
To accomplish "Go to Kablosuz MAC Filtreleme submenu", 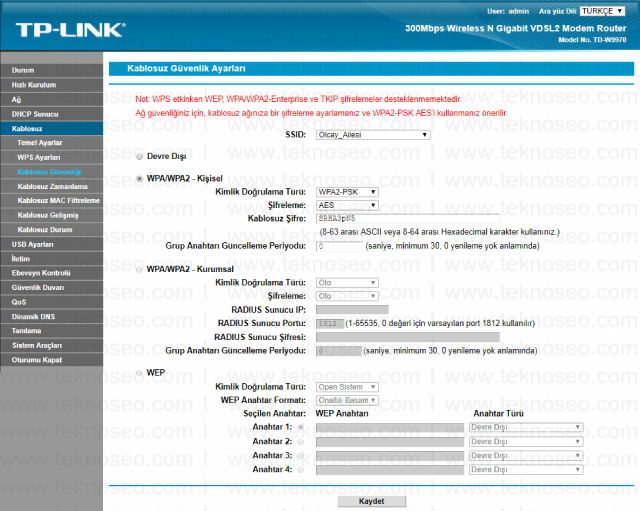I will (51, 201).
